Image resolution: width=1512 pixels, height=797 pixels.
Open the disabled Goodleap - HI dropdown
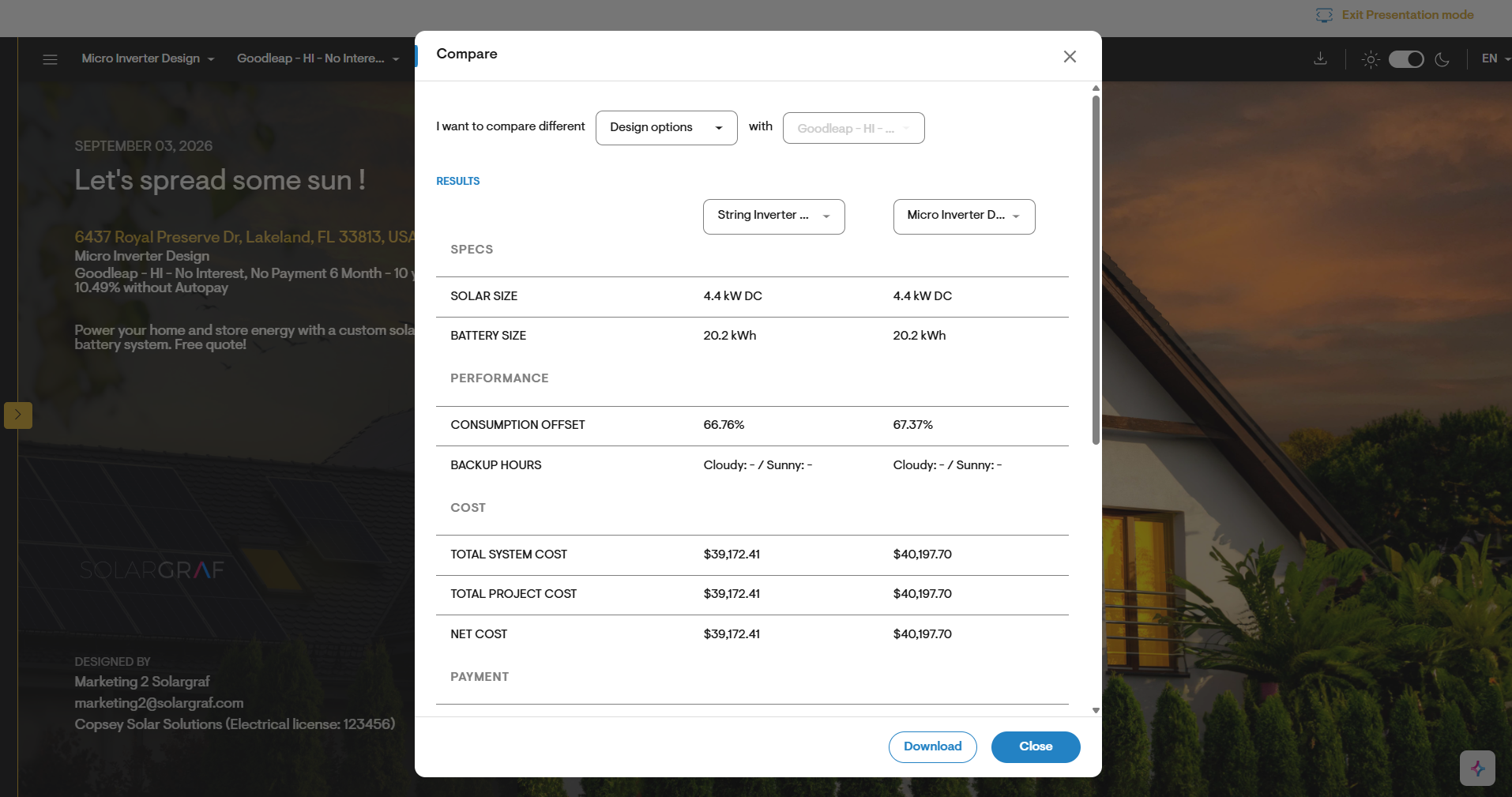point(853,128)
